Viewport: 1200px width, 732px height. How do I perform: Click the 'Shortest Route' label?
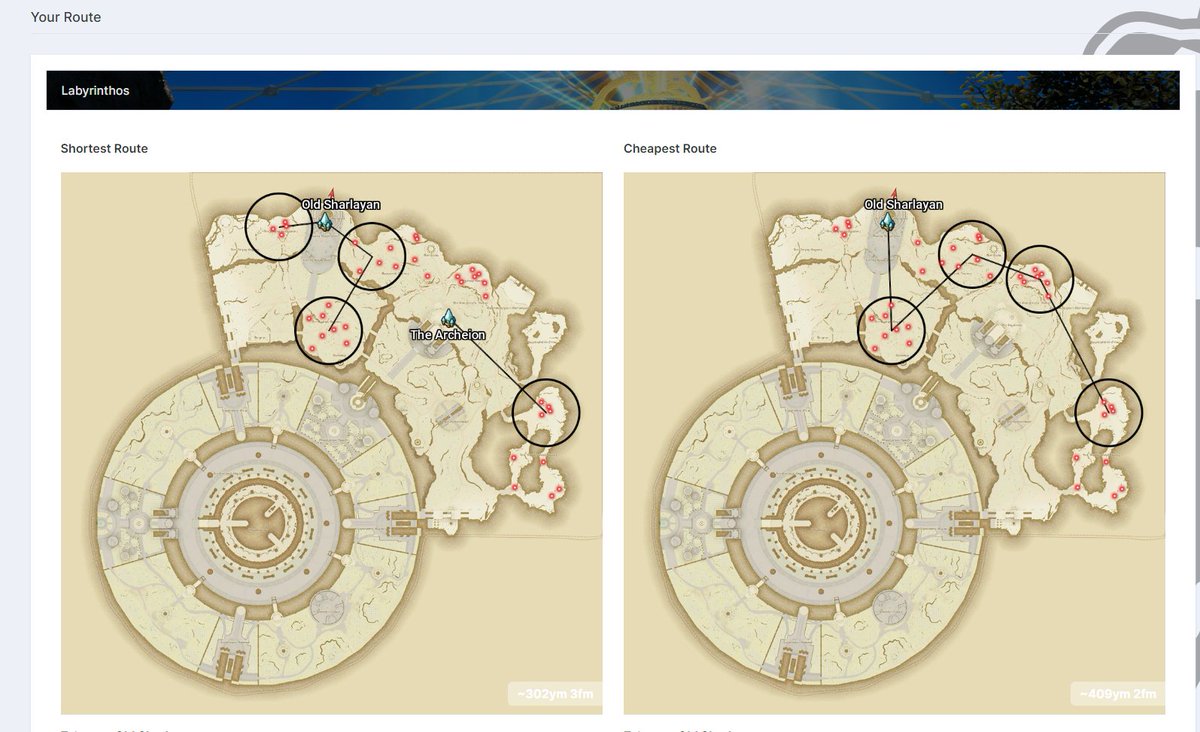(104, 148)
